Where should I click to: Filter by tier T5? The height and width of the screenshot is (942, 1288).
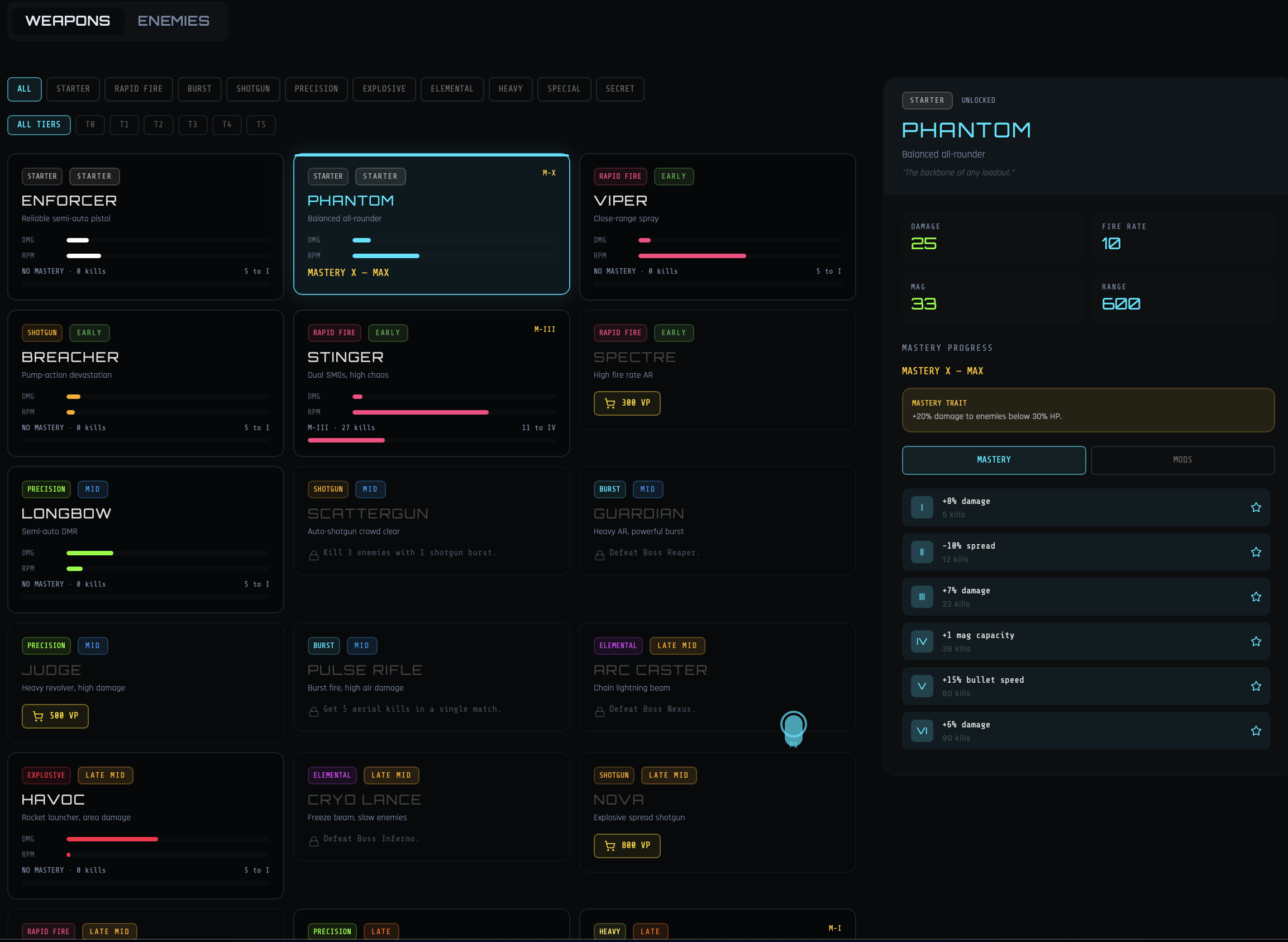coord(261,125)
